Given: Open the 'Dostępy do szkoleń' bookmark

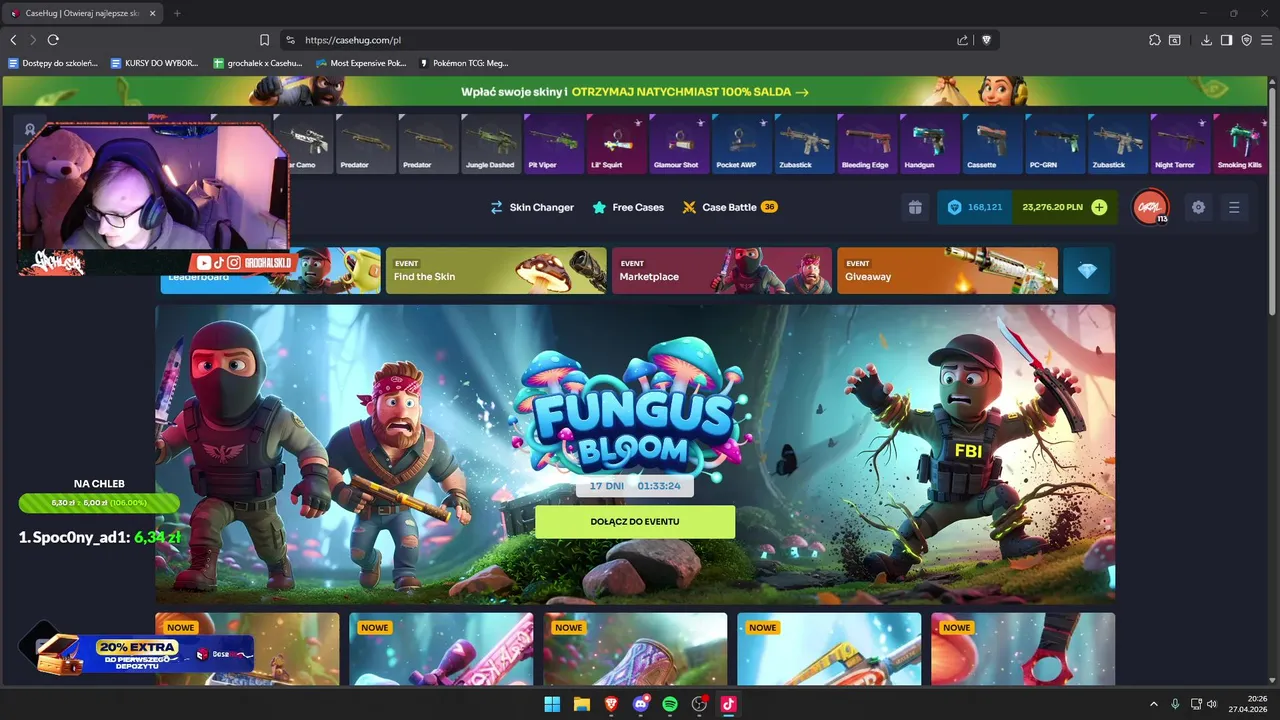Looking at the screenshot, I should (53, 63).
